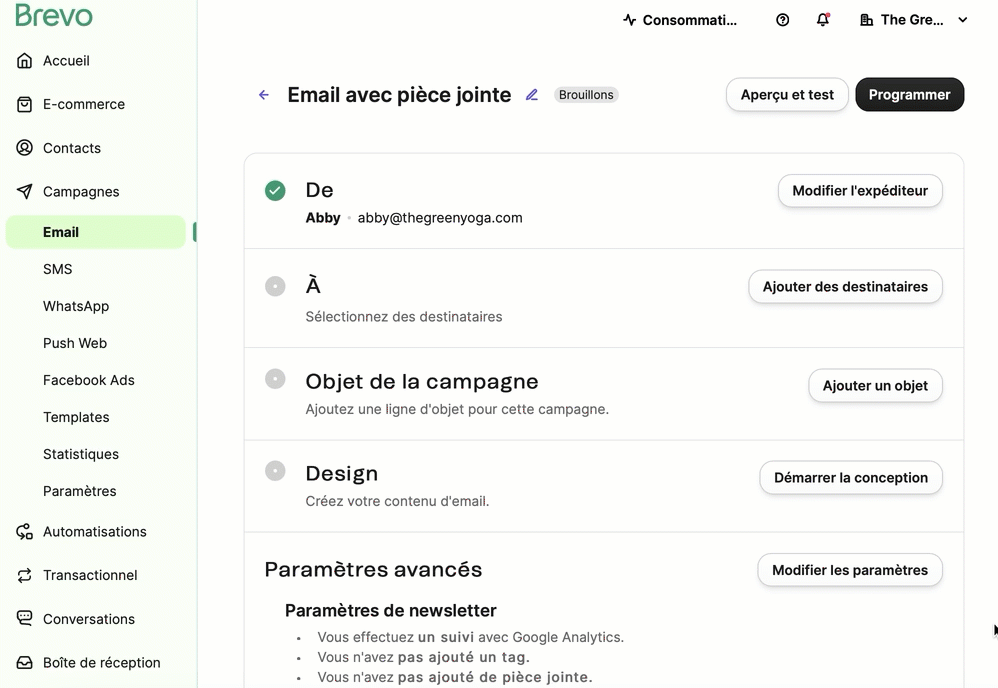
Task: Click line about pas ajouté un tag
Action: pos(423,657)
